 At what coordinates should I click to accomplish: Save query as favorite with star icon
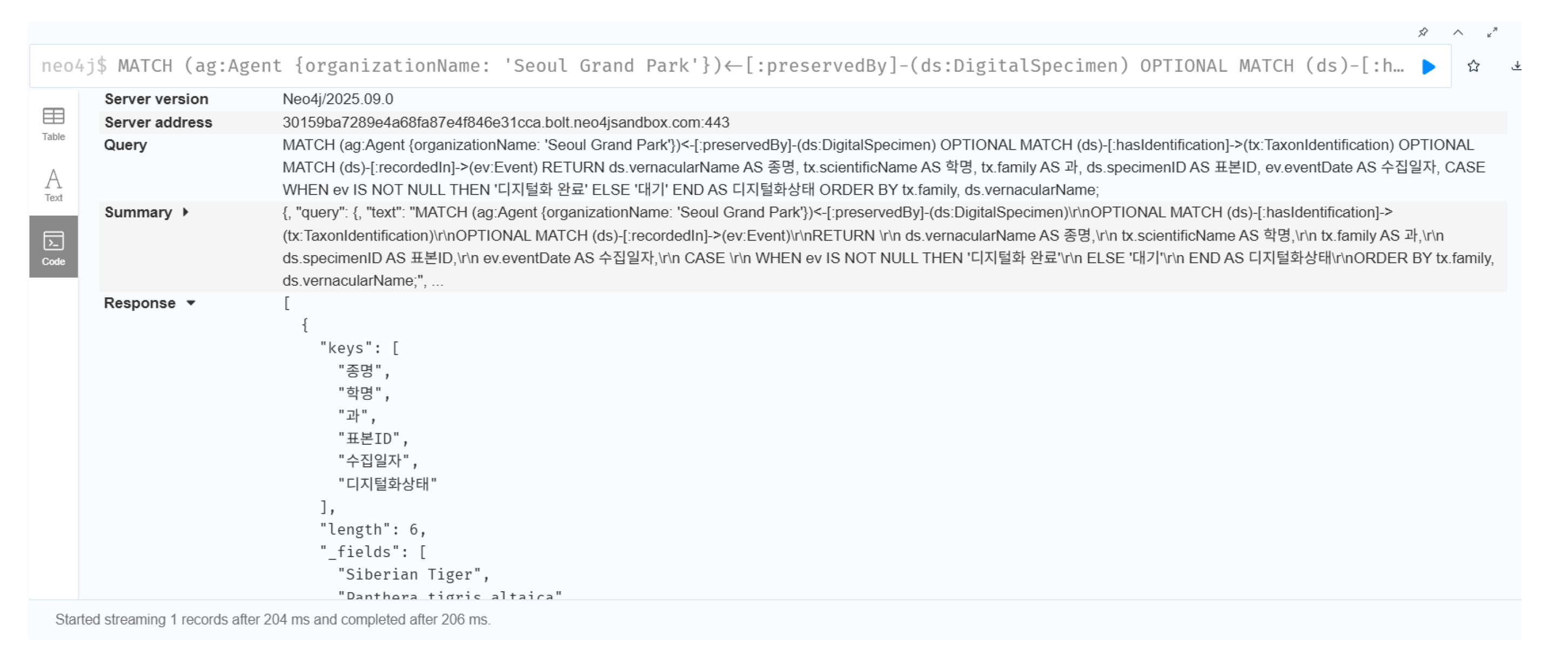(1473, 66)
